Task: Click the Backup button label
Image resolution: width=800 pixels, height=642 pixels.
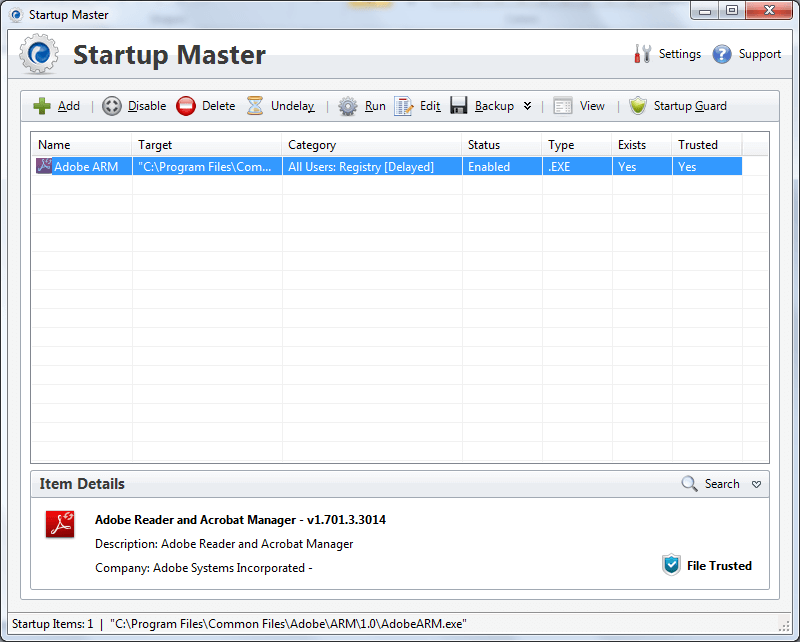Action: point(494,106)
